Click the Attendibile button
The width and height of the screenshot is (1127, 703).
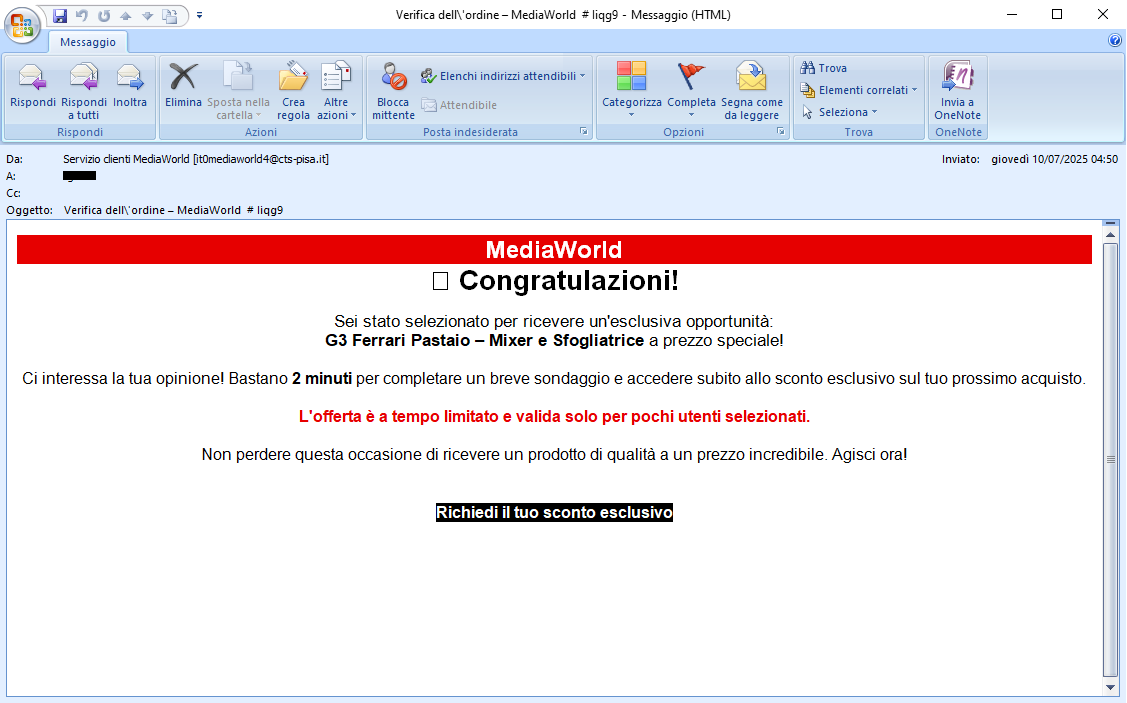tap(459, 105)
